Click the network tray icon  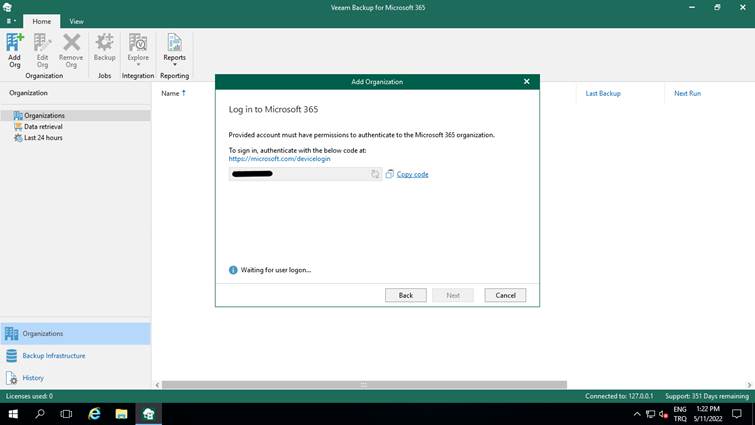(651, 414)
